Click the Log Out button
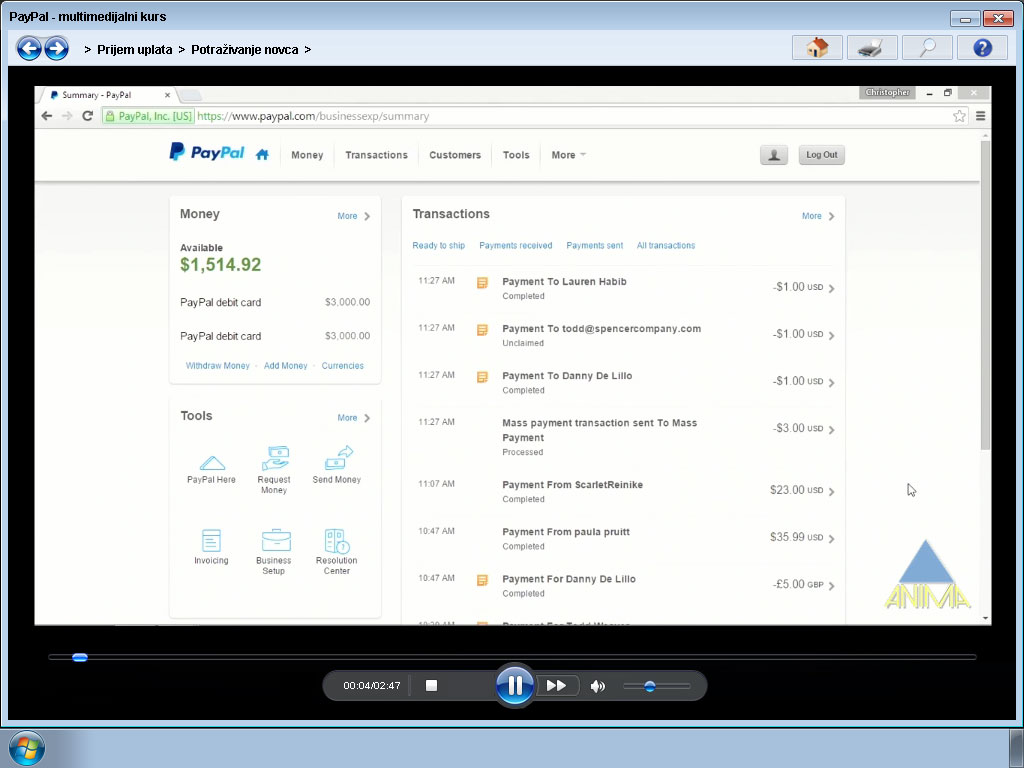Image resolution: width=1024 pixels, height=768 pixels. 821,155
